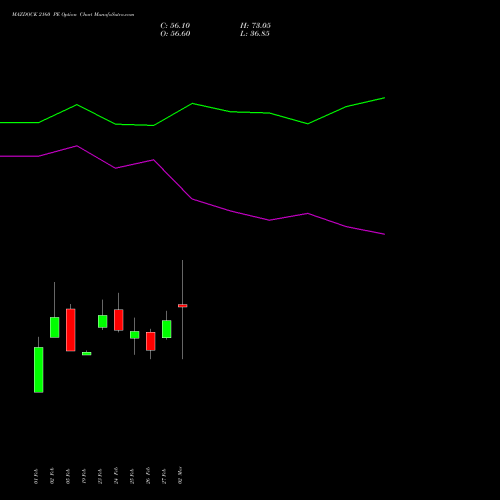This screenshot has width=500, height=500.
Task: Select the 23 Feb date label
Action: coord(100,476)
